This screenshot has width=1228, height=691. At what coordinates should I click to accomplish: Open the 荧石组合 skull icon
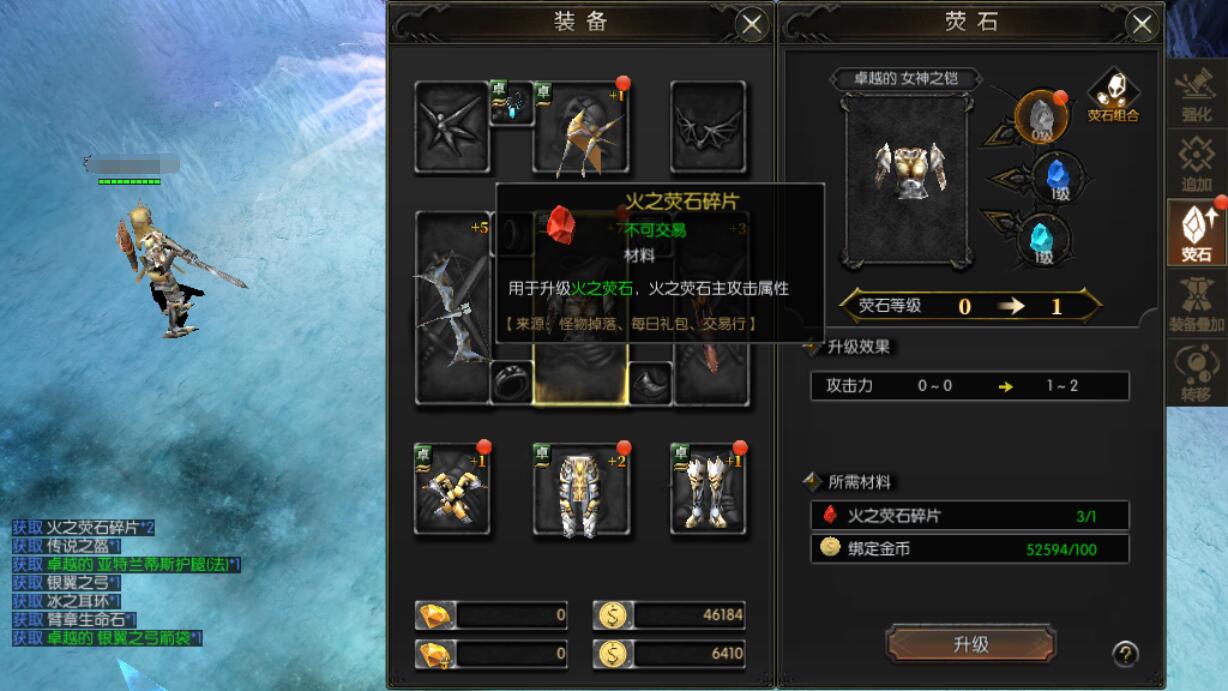point(1113,93)
